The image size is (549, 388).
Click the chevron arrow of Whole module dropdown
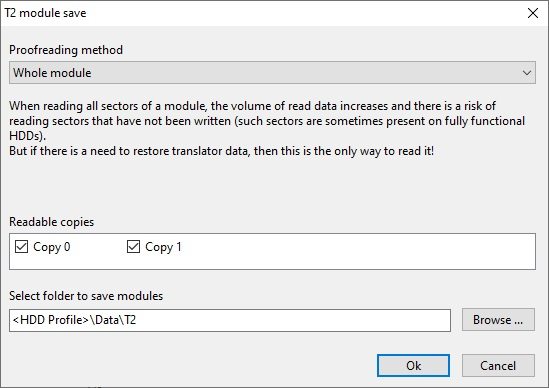(527, 73)
